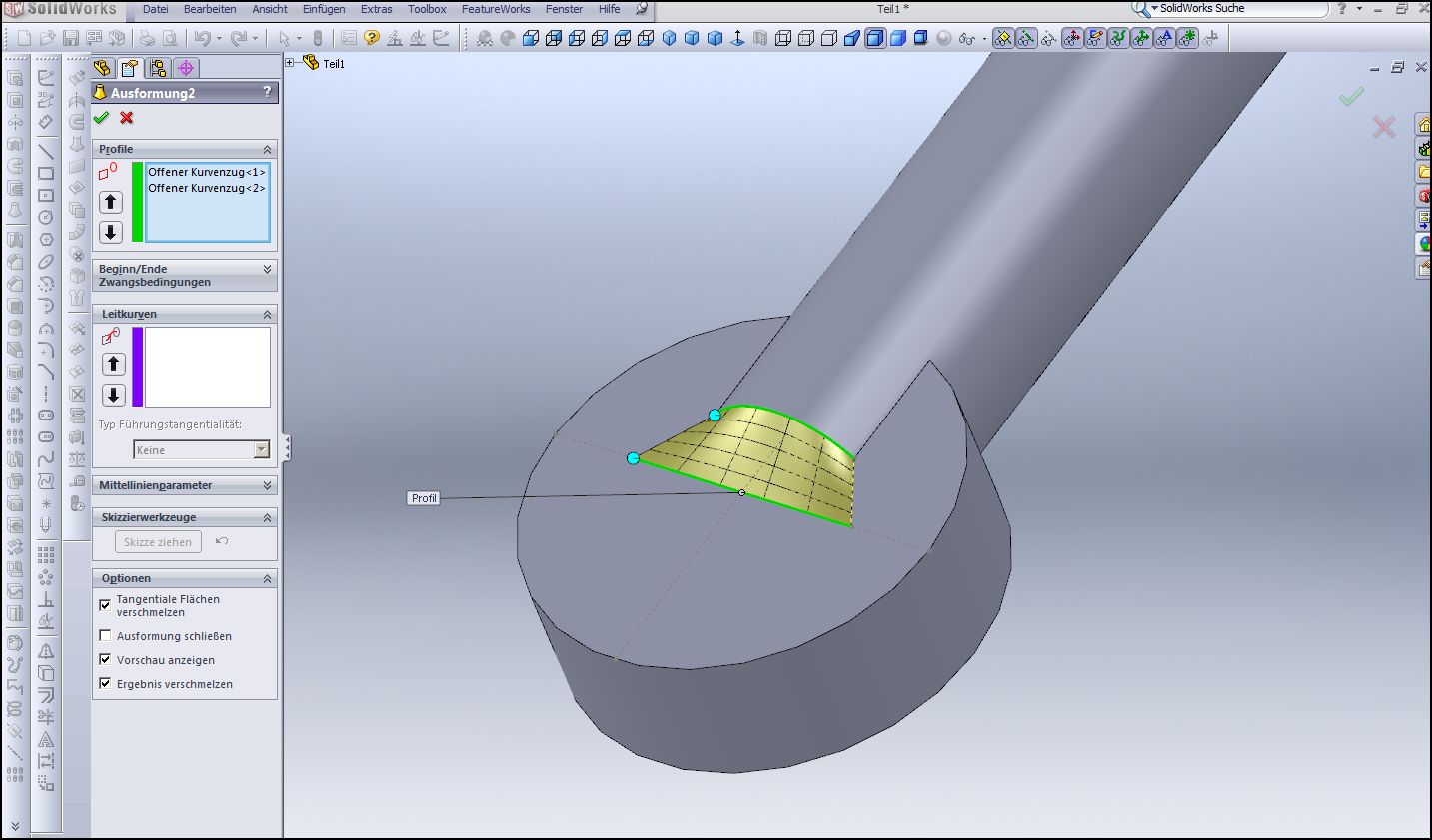Switch to Shaded With Edges display mode
1432x840 pixels.
tap(875, 38)
